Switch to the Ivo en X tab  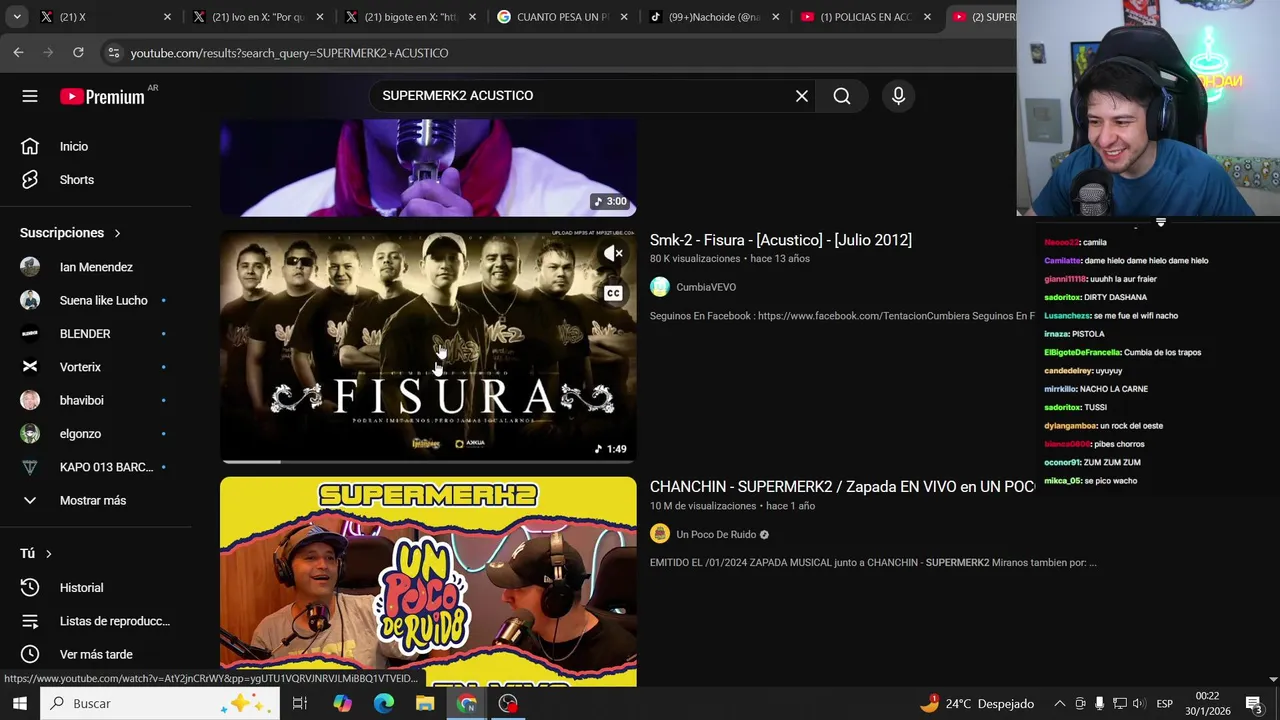click(257, 17)
